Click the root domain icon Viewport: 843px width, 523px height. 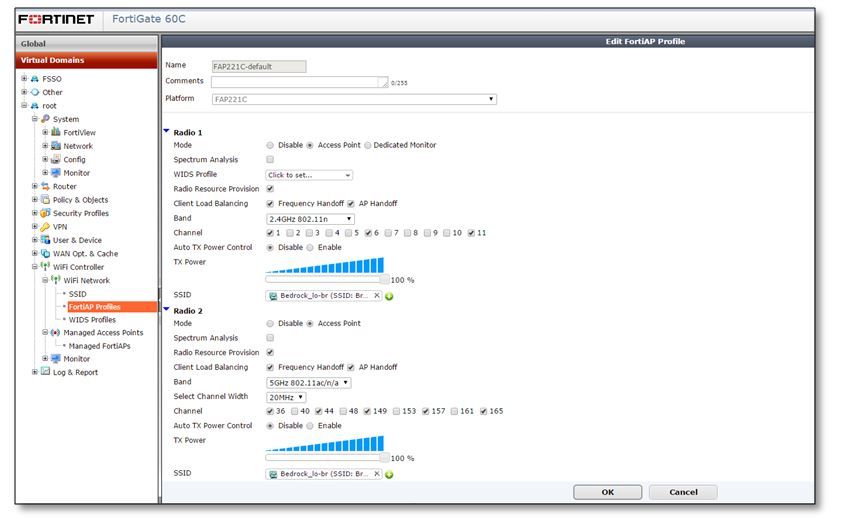pos(35,105)
